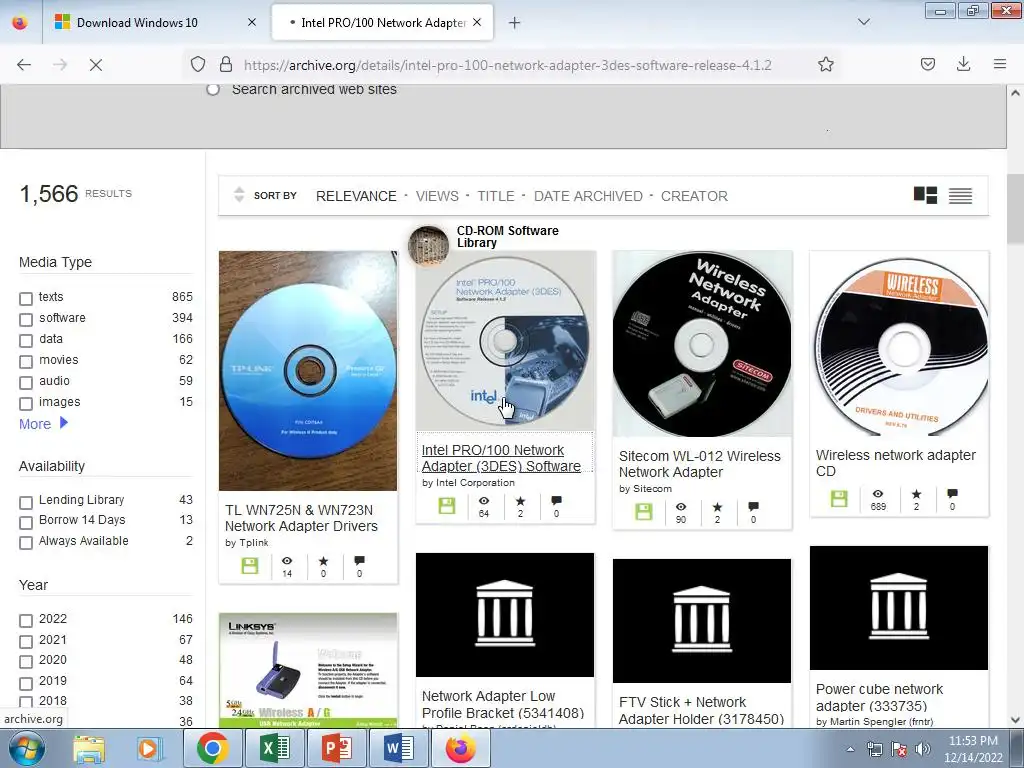Expand the list all tabs chevron

point(863,22)
